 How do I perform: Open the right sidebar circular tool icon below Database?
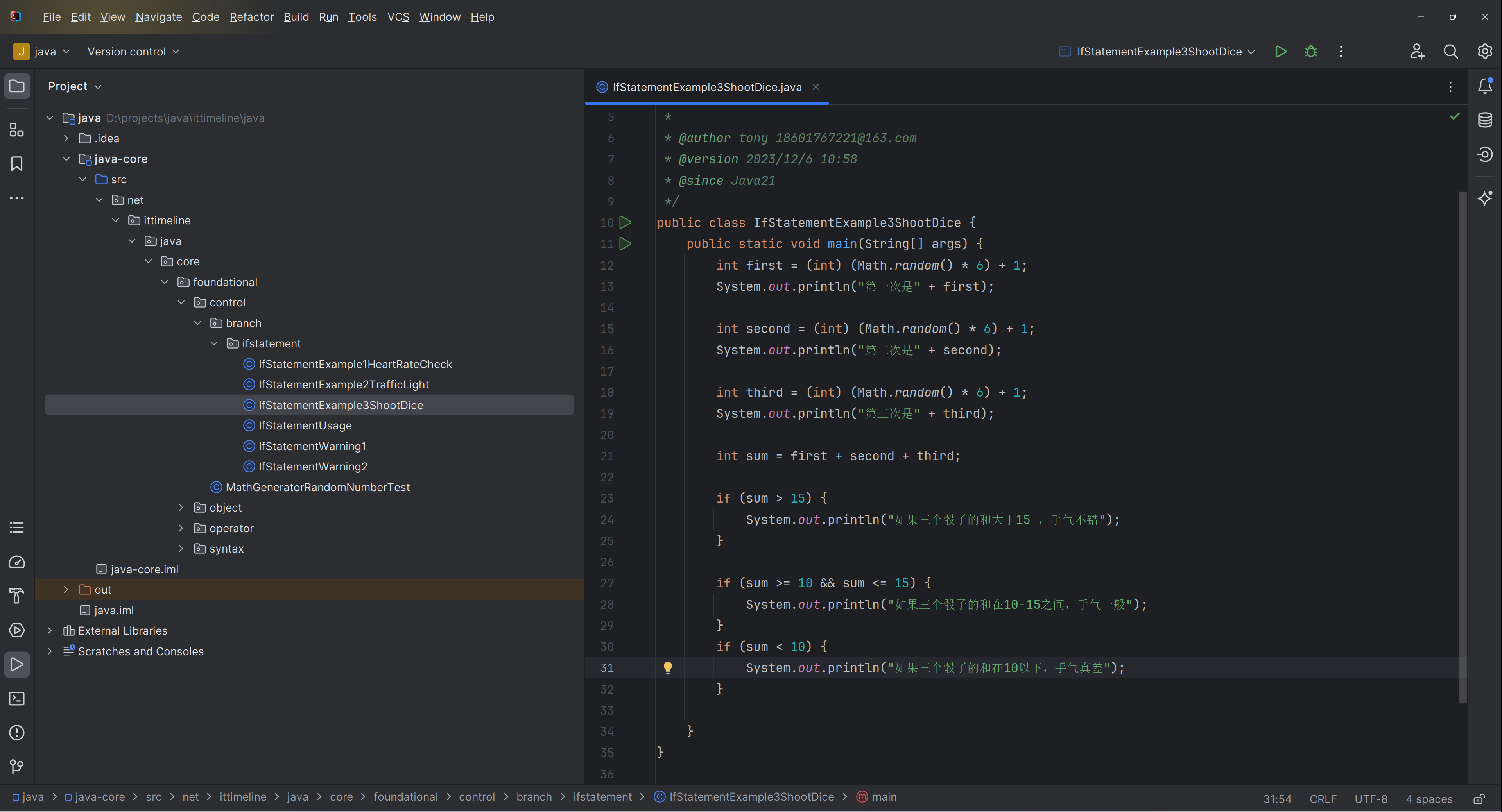tap(1485, 154)
